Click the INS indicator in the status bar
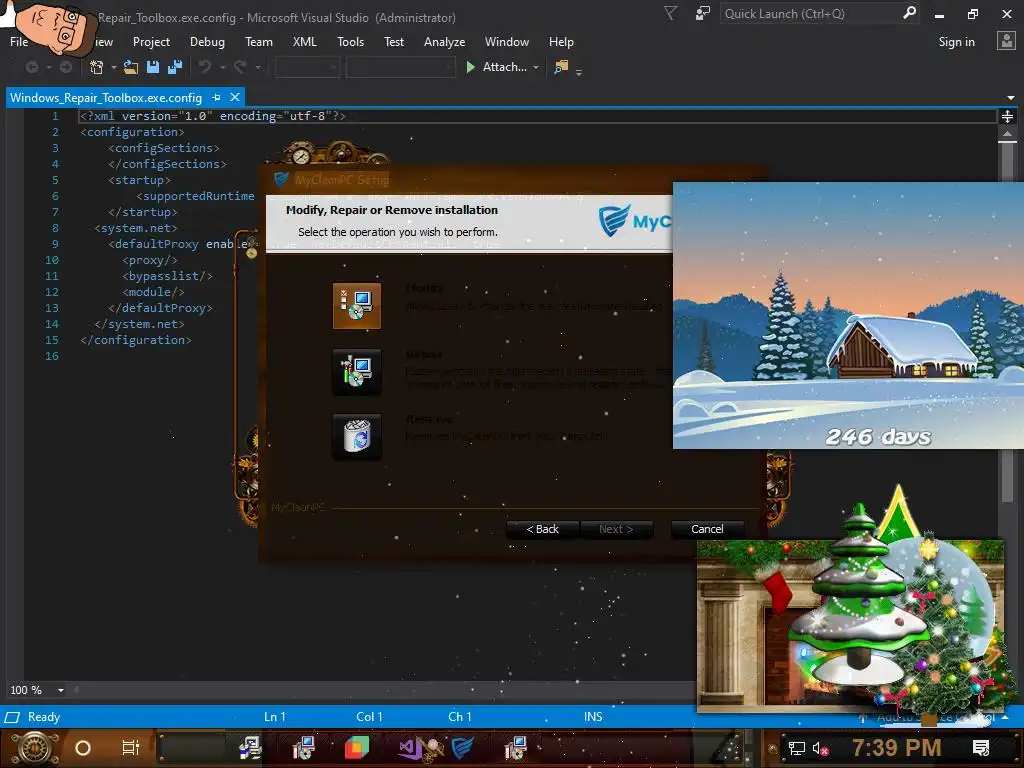 (x=593, y=717)
